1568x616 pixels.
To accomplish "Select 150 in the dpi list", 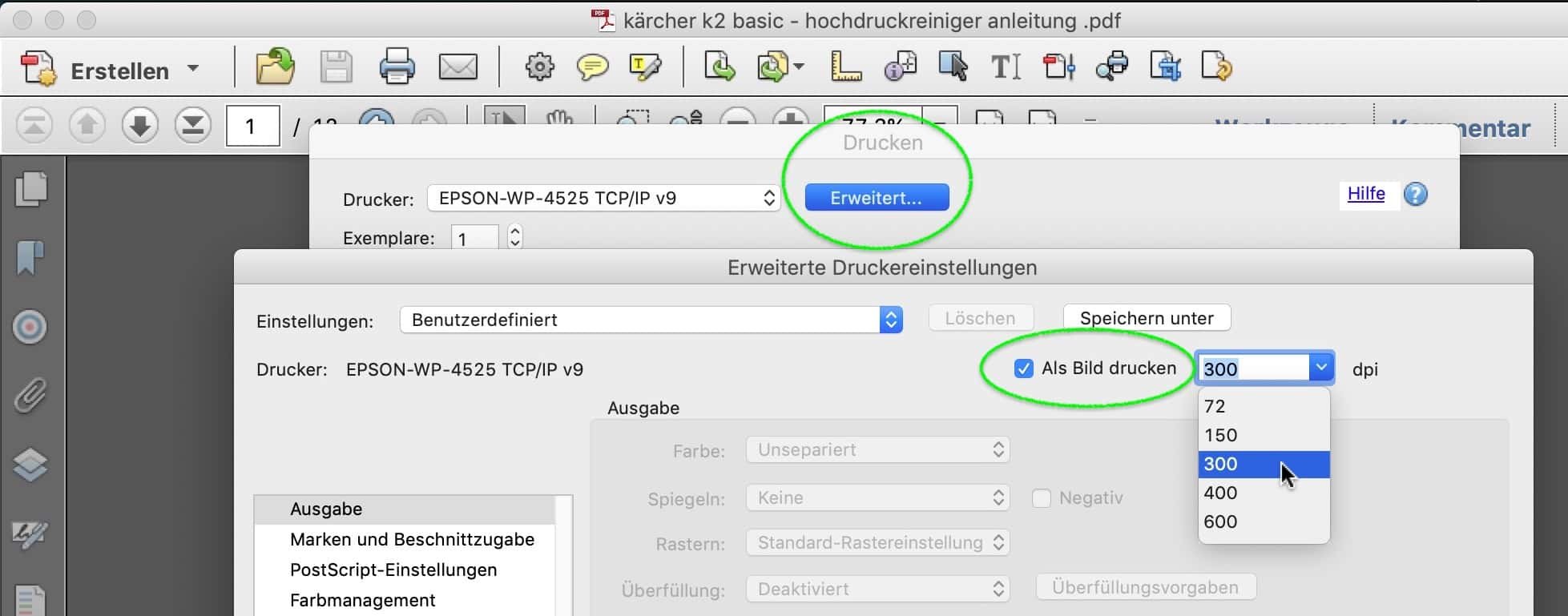I will (1264, 435).
